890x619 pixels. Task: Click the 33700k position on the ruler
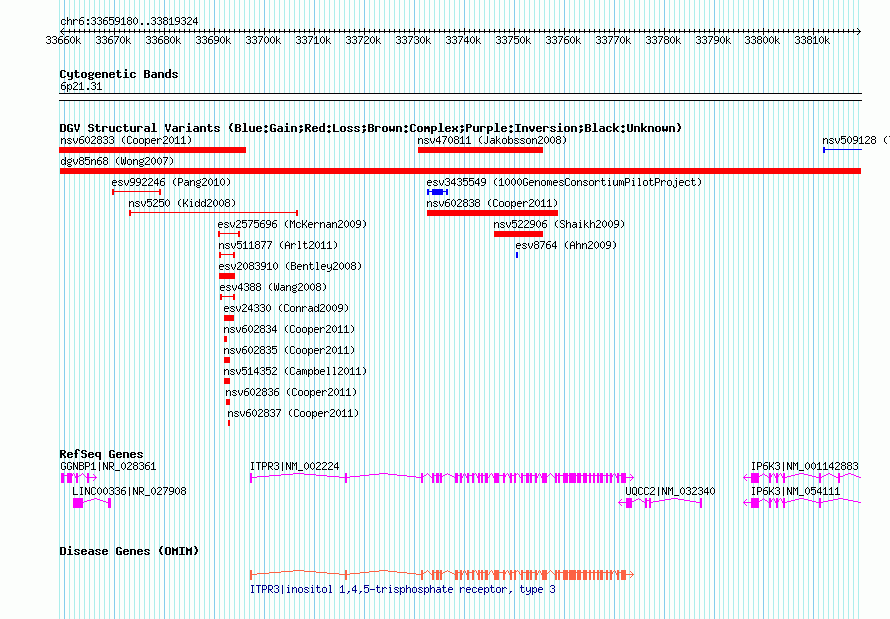263,40
